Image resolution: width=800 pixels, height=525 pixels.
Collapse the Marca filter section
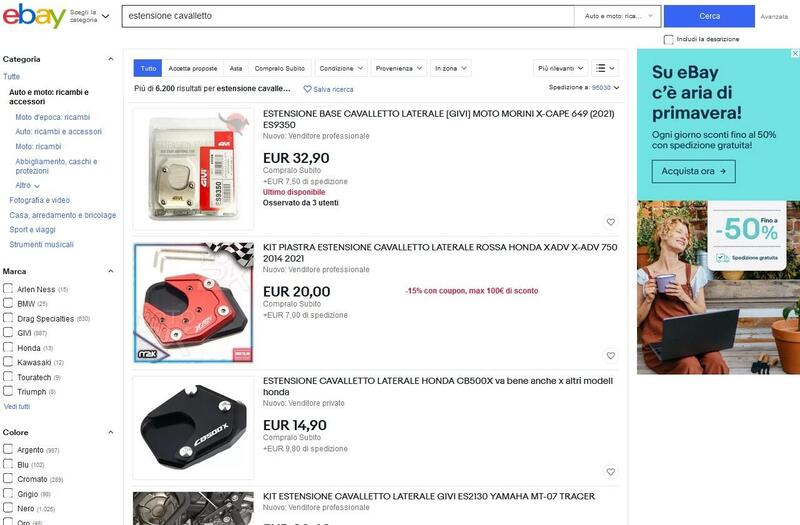[111, 271]
